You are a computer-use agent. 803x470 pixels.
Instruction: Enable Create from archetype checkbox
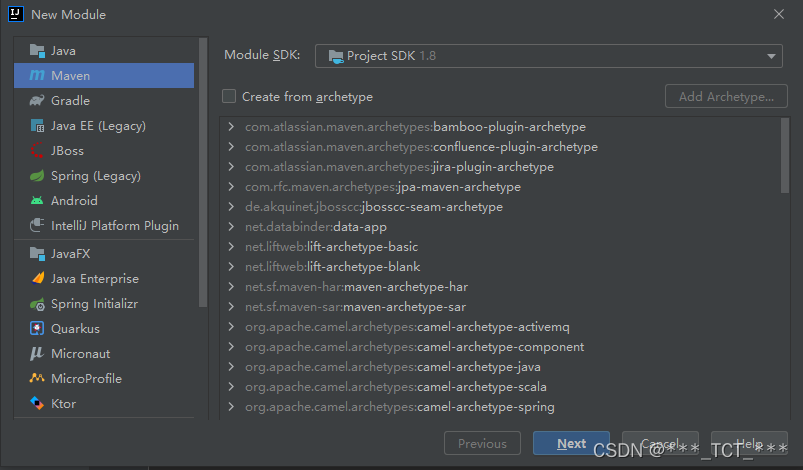click(229, 96)
